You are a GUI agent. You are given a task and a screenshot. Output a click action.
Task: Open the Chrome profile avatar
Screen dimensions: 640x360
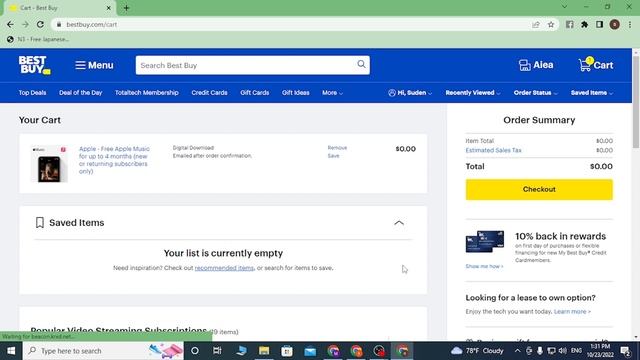pyautogui.click(x=614, y=24)
